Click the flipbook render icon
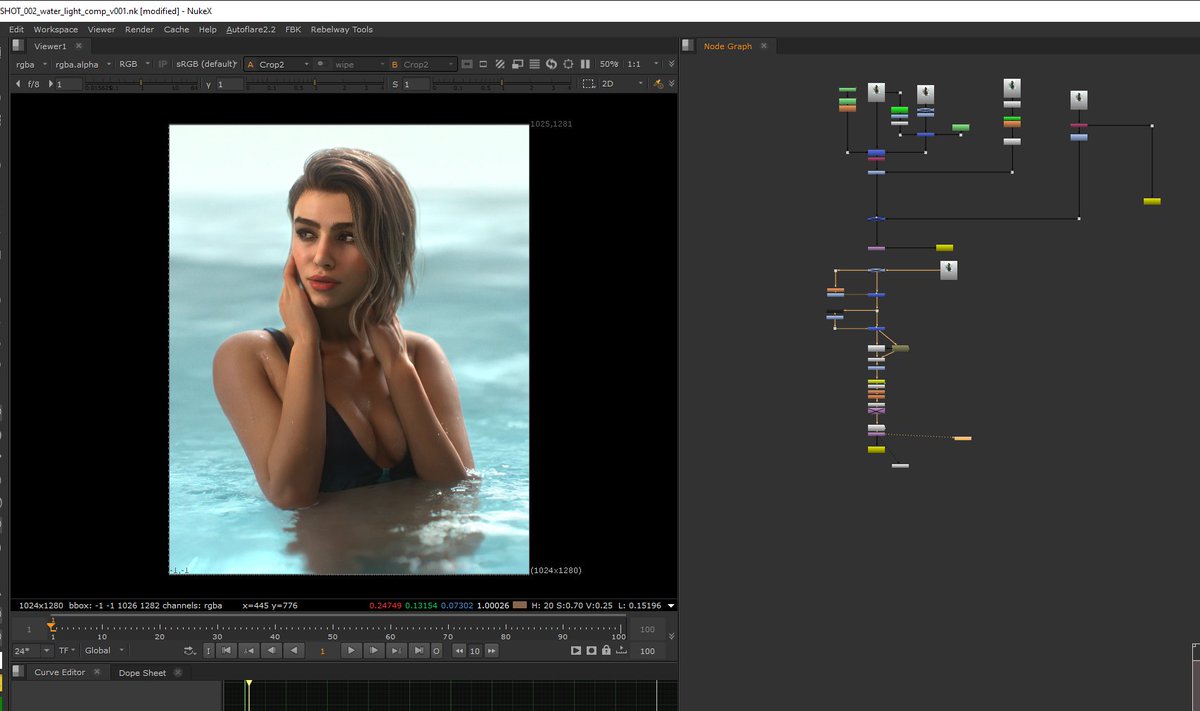Viewport: 1200px width, 711px height. coord(576,651)
